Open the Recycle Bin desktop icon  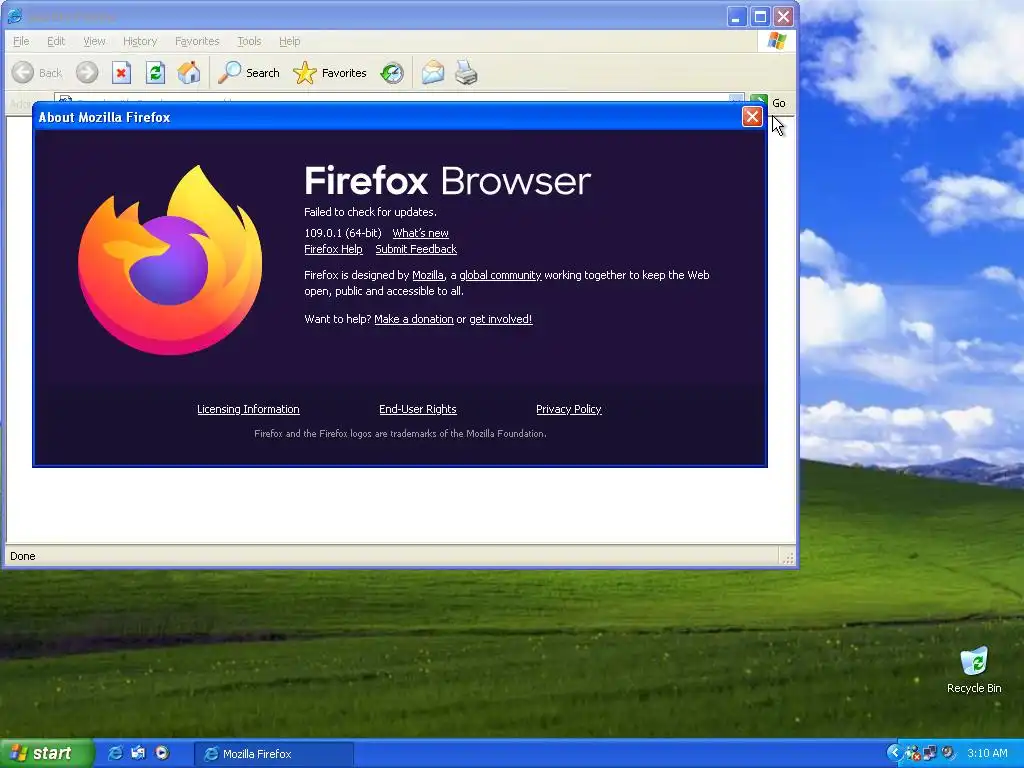tap(974, 669)
